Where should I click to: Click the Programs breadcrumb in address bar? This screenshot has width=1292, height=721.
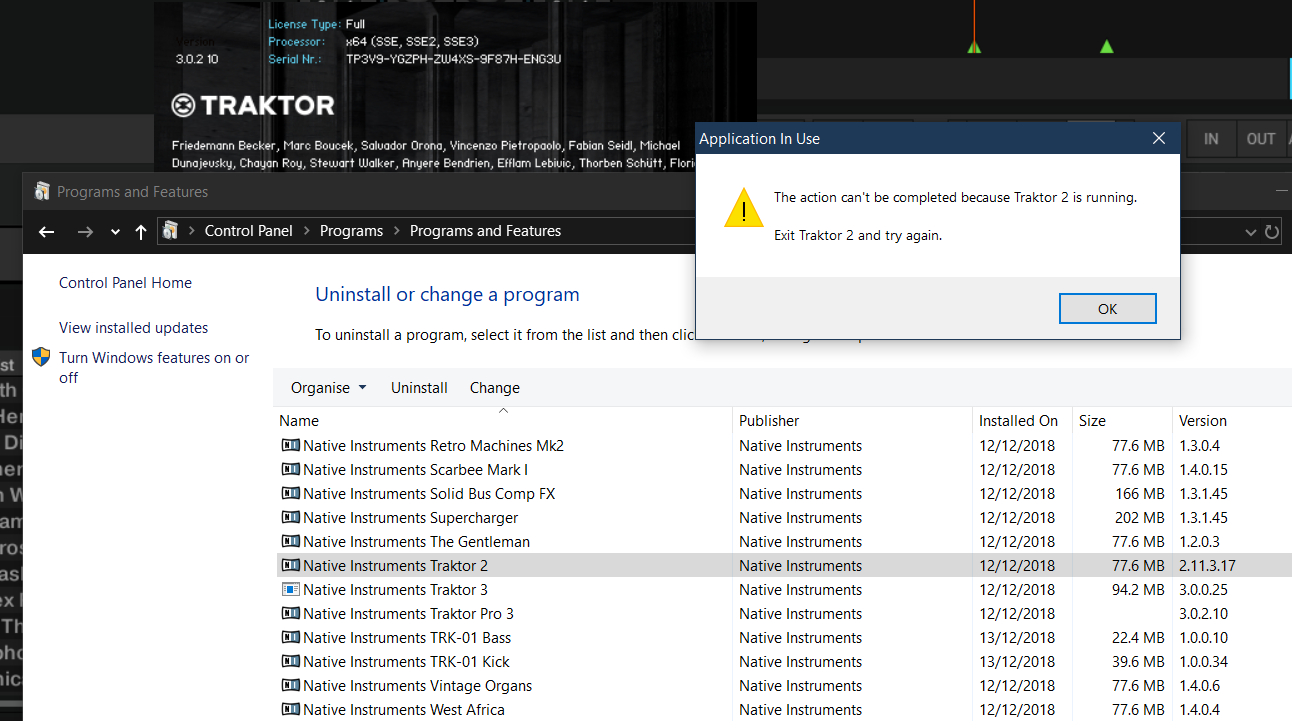(x=351, y=231)
